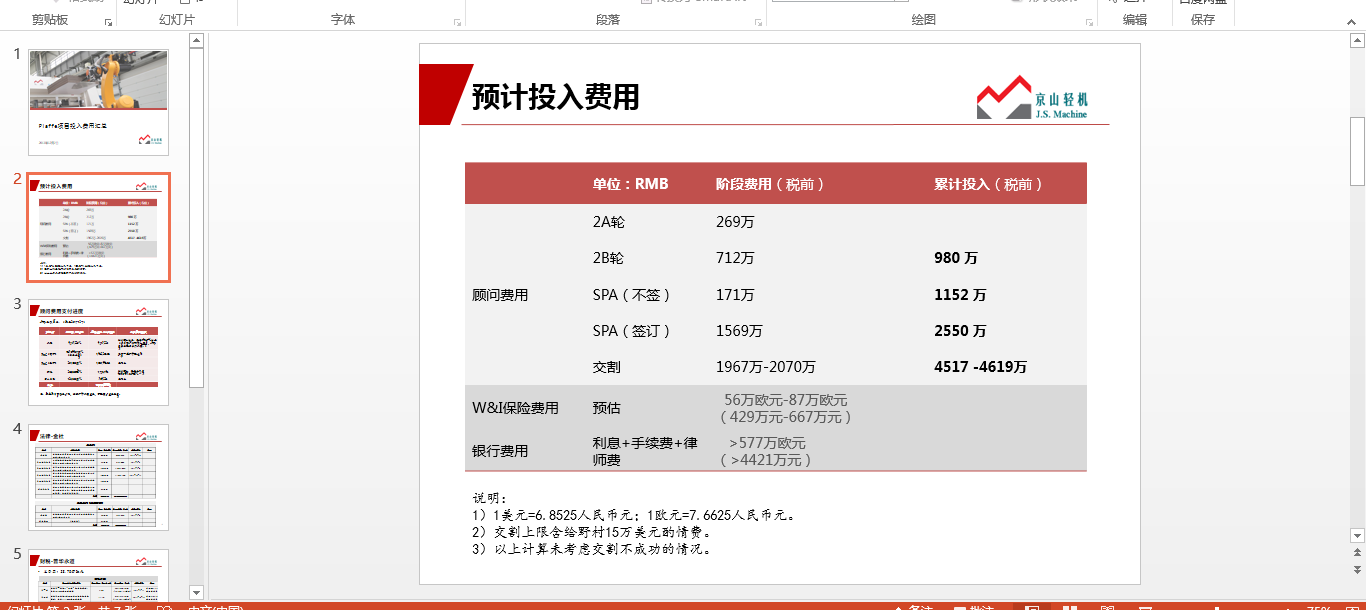Click the note line 2）交割上限含给野村
This screenshot has width=1366, height=610.
tap(591, 532)
